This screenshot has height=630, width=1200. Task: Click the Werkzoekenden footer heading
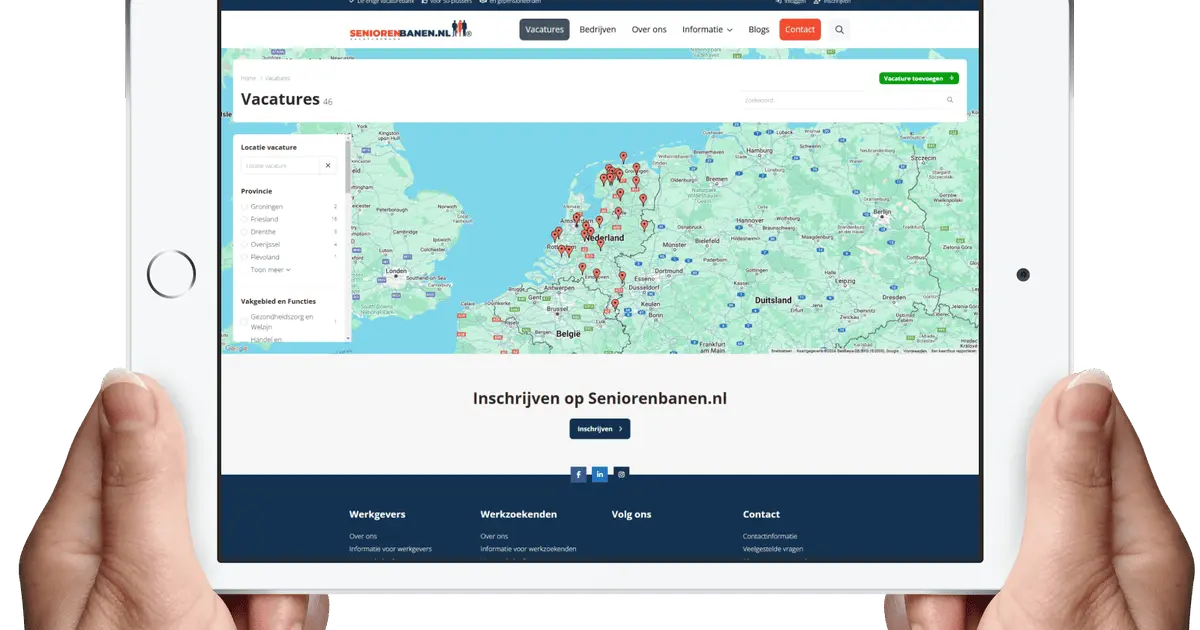pyautogui.click(x=518, y=514)
